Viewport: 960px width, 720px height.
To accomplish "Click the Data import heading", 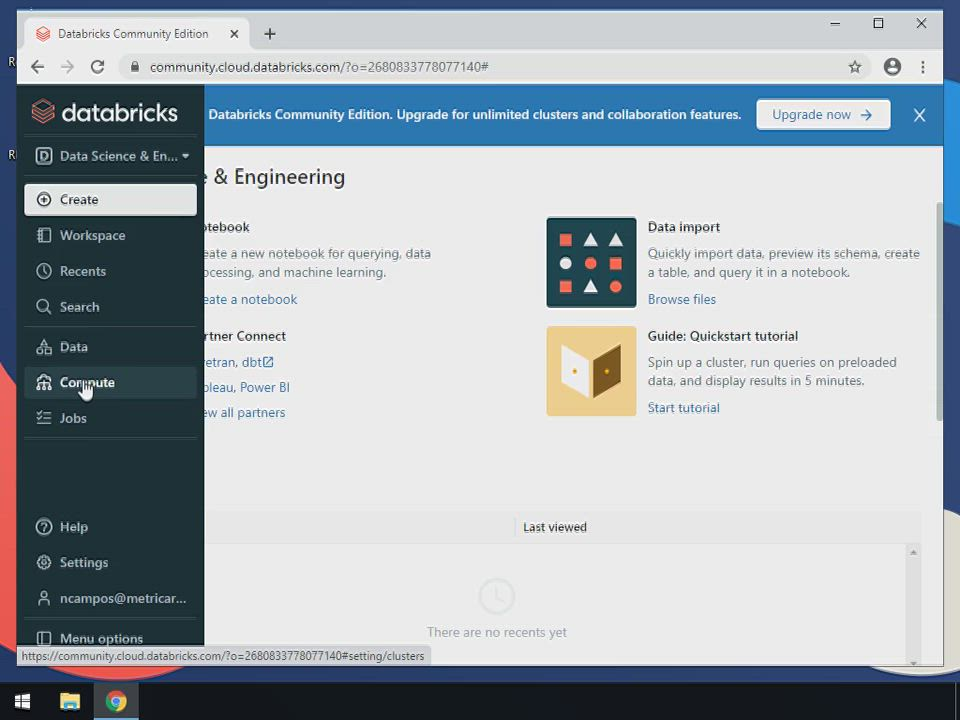I will click(x=683, y=227).
